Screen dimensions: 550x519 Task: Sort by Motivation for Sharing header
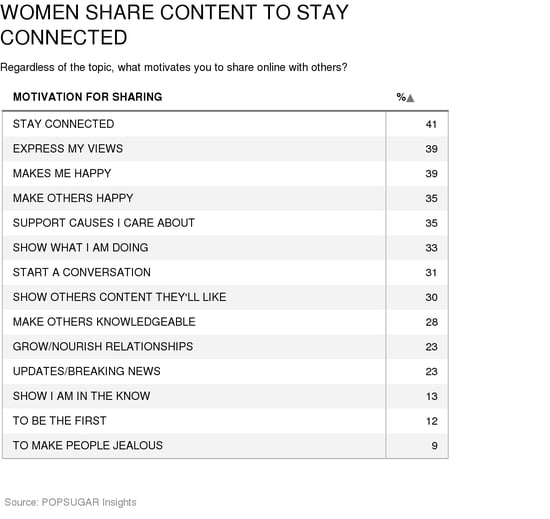[x=88, y=97]
